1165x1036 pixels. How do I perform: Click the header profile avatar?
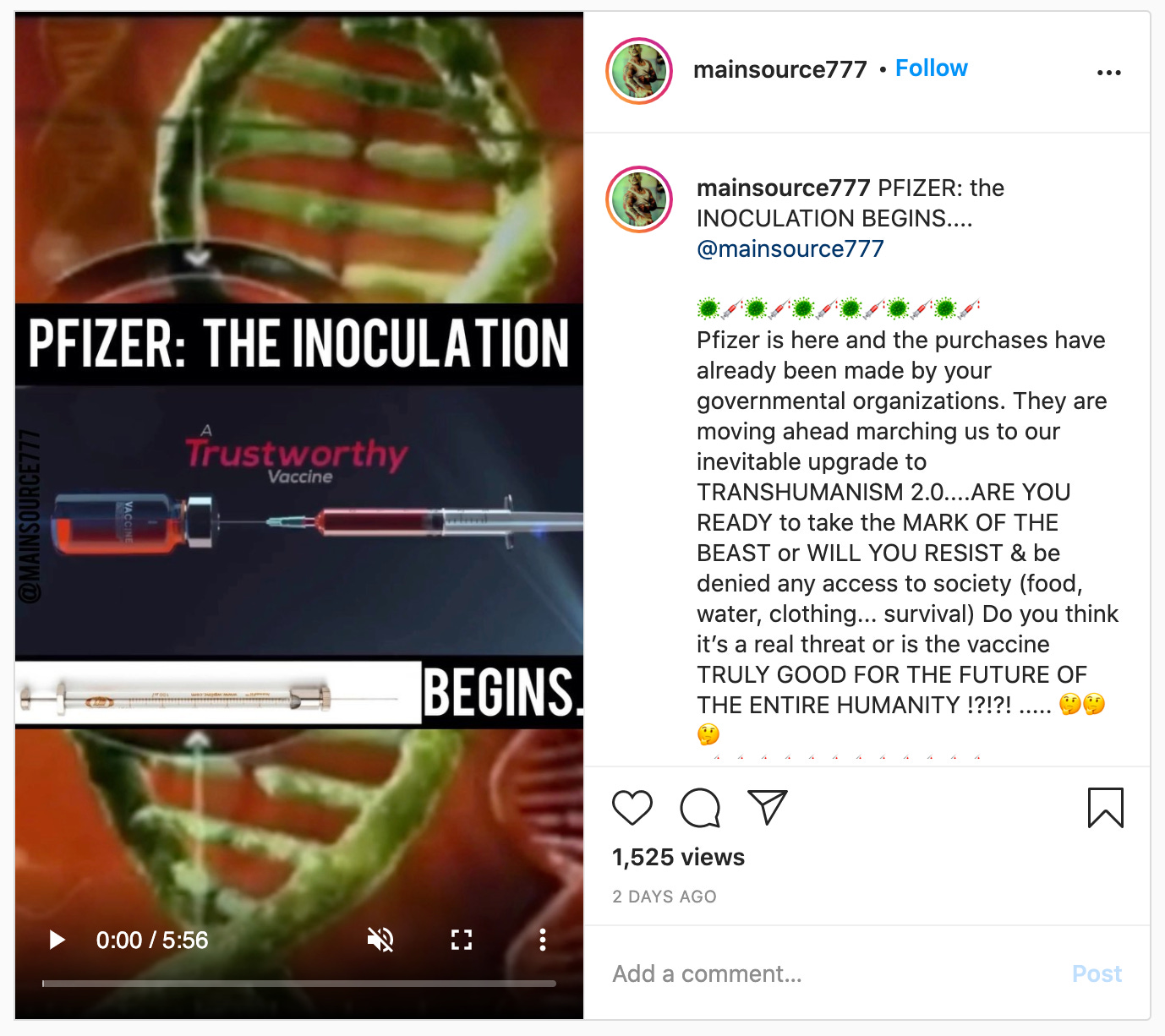point(639,71)
